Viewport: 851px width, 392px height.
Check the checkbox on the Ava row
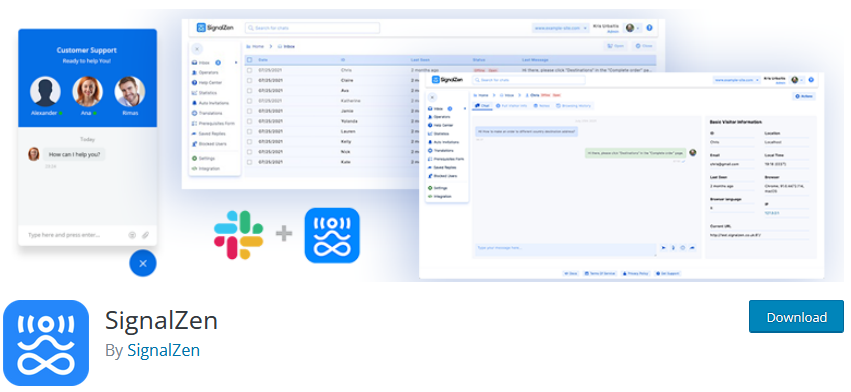(x=249, y=90)
